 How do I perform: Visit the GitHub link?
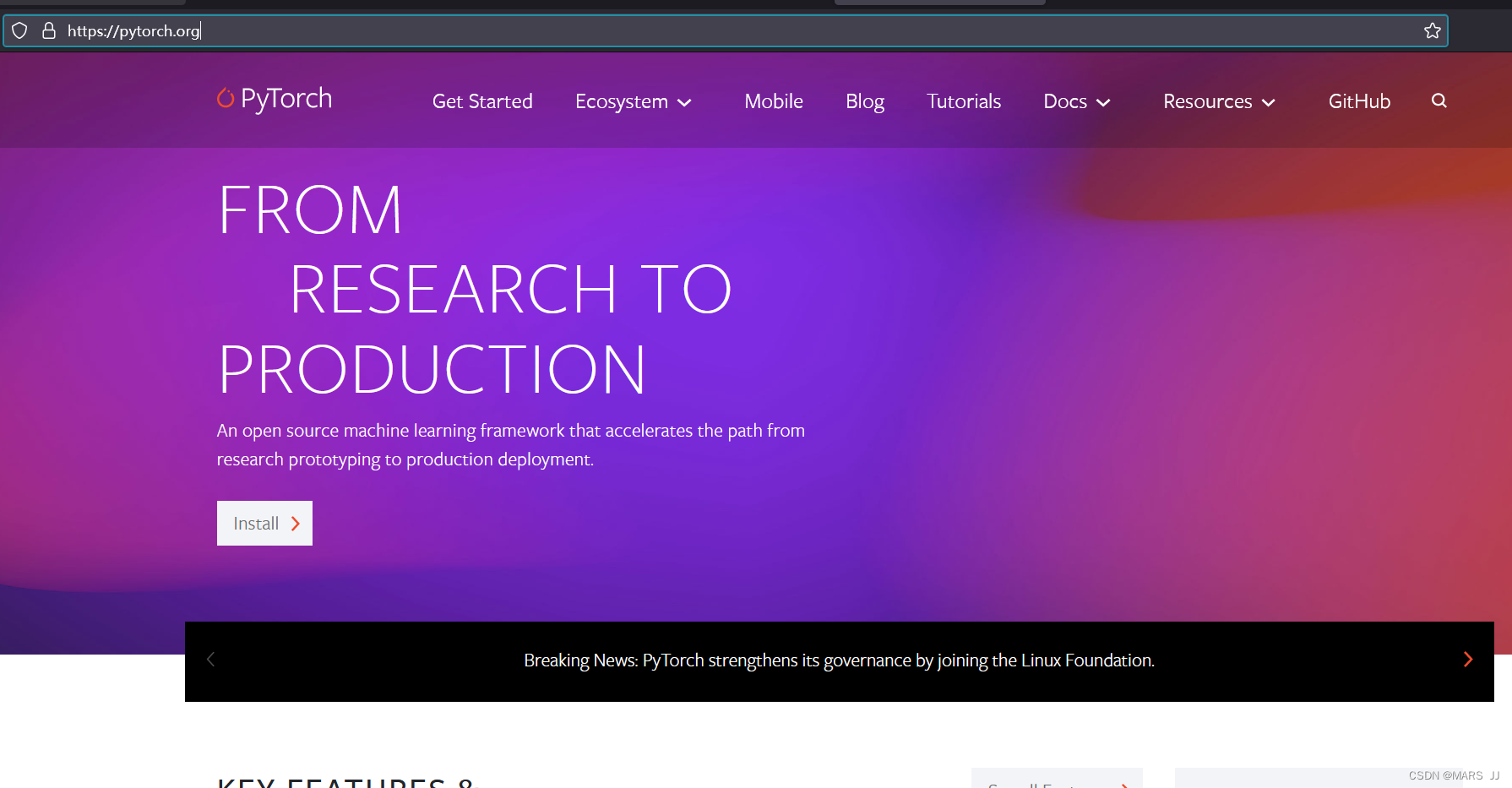(x=1359, y=101)
